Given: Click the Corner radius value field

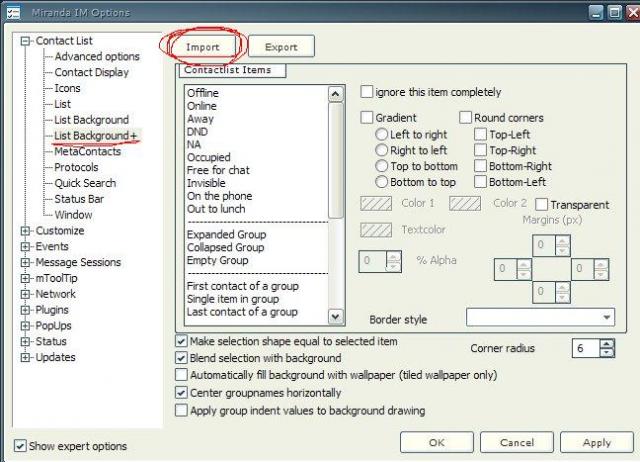Looking at the screenshot, I should [586, 349].
